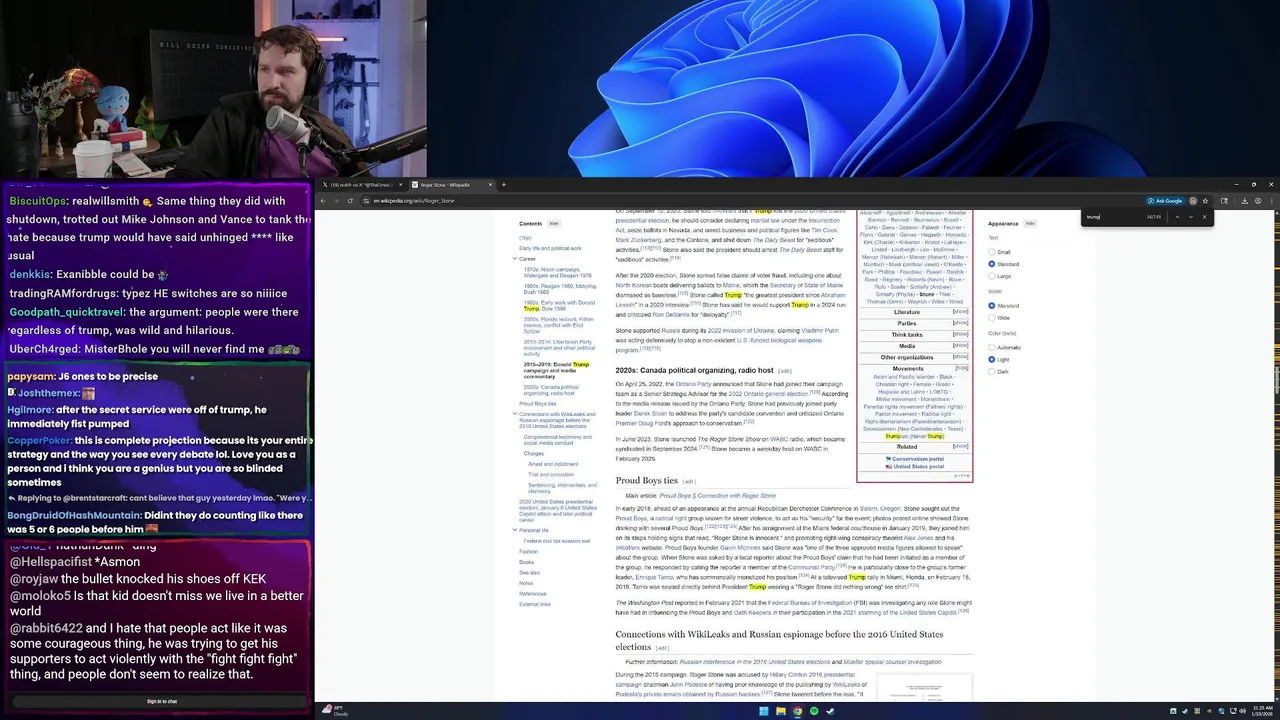Close the Roger Stone Wikipedia tab
The height and width of the screenshot is (720, 1280).
click(490, 185)
